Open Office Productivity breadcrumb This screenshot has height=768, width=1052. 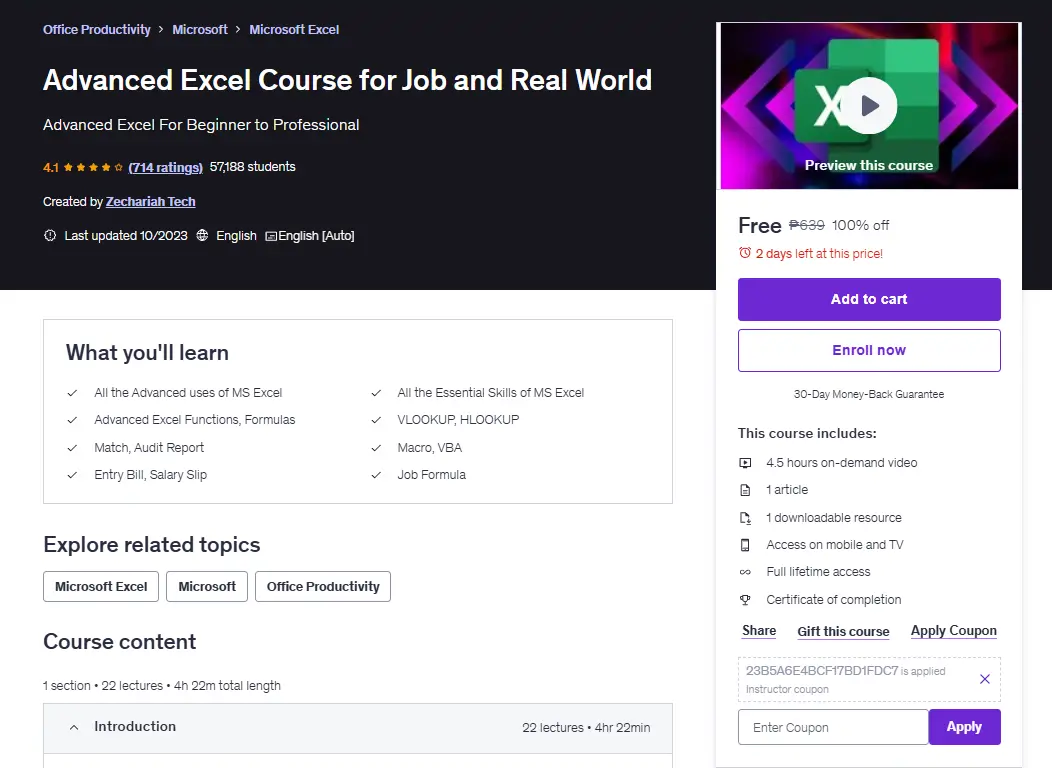pos(97,30)
